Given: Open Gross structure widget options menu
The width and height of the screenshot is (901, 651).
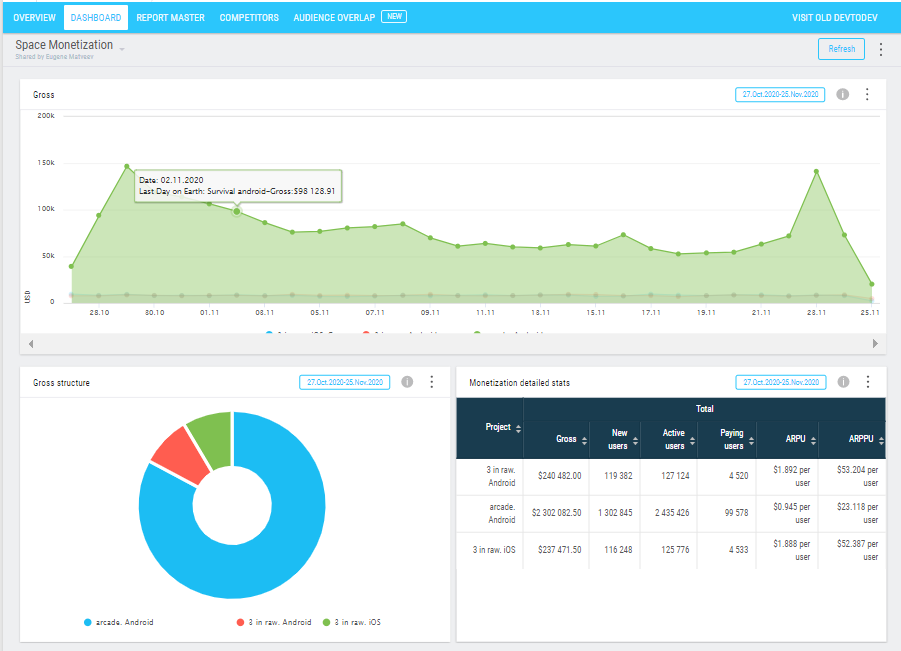Looking at the screenshot, I should point(432,382).
